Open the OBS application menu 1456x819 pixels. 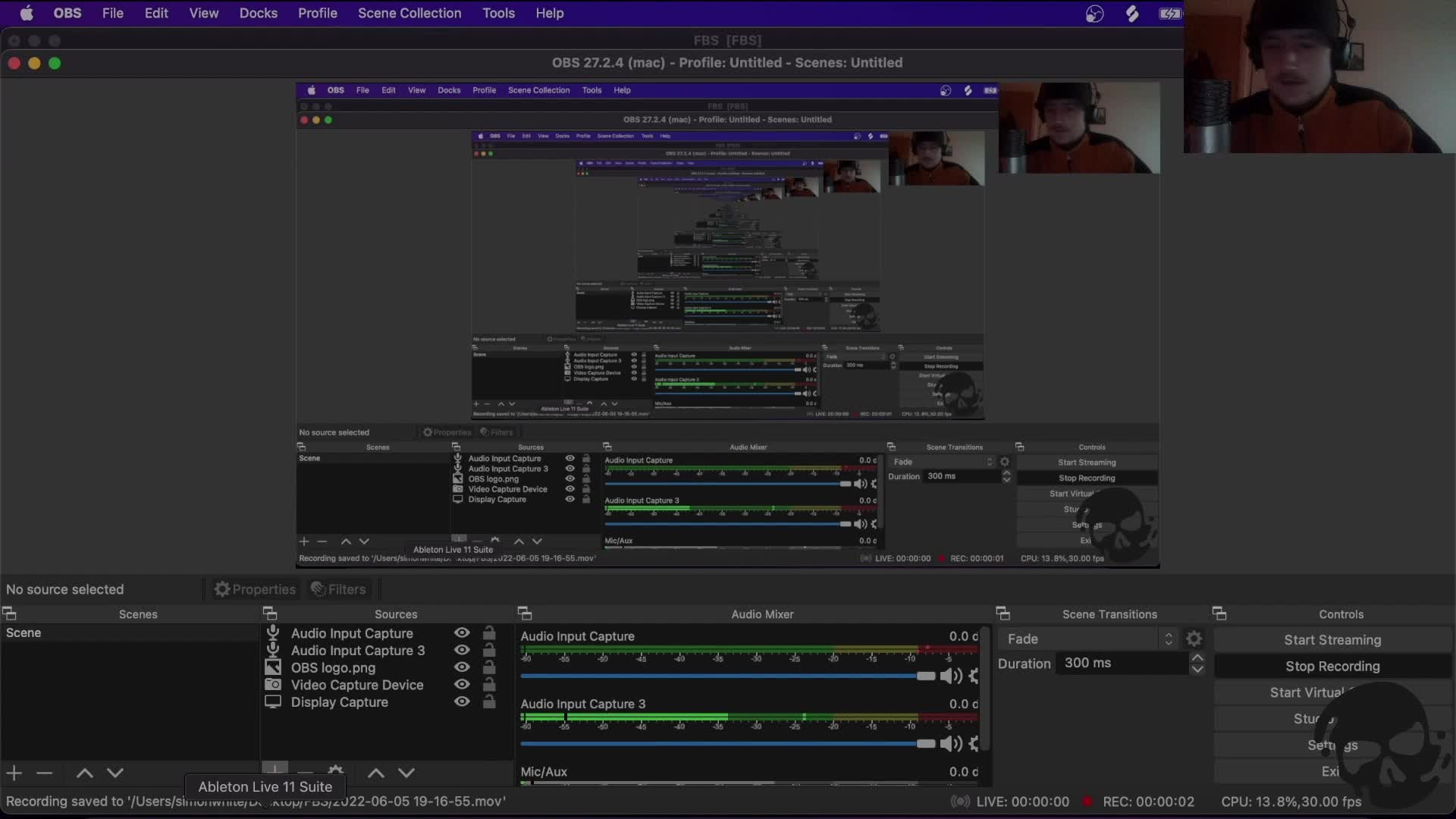click(x=67, y=13)
